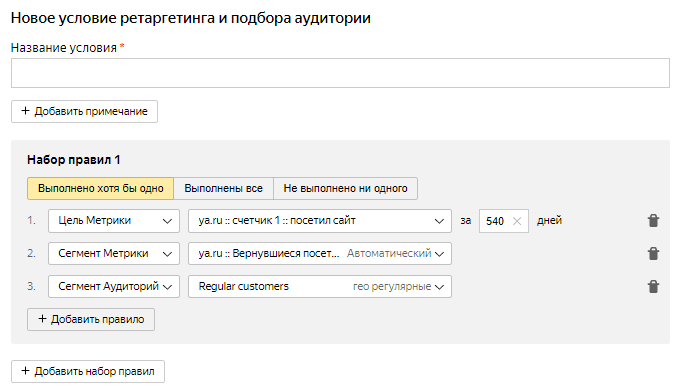Click plus icon in Добавить примечание
Image resolution: width=684 pixels, height=391 pixels.
point(25,111)
